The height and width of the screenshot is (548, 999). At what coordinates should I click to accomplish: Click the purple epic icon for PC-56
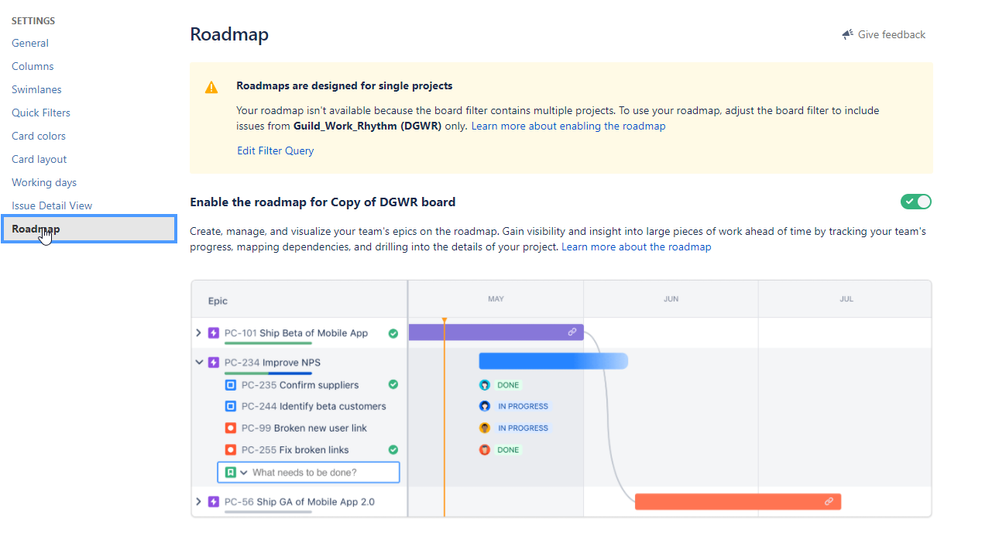[214, 502]
